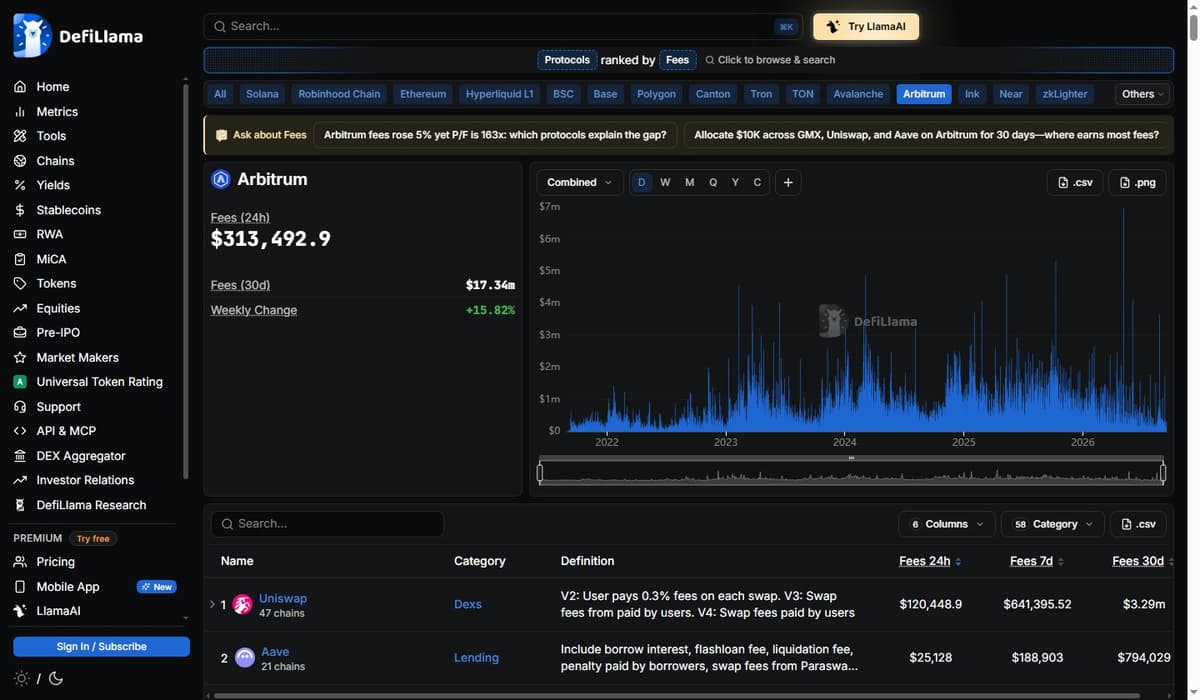Select the Solana chain tab

pyautogui.click(x=262, y=94)
